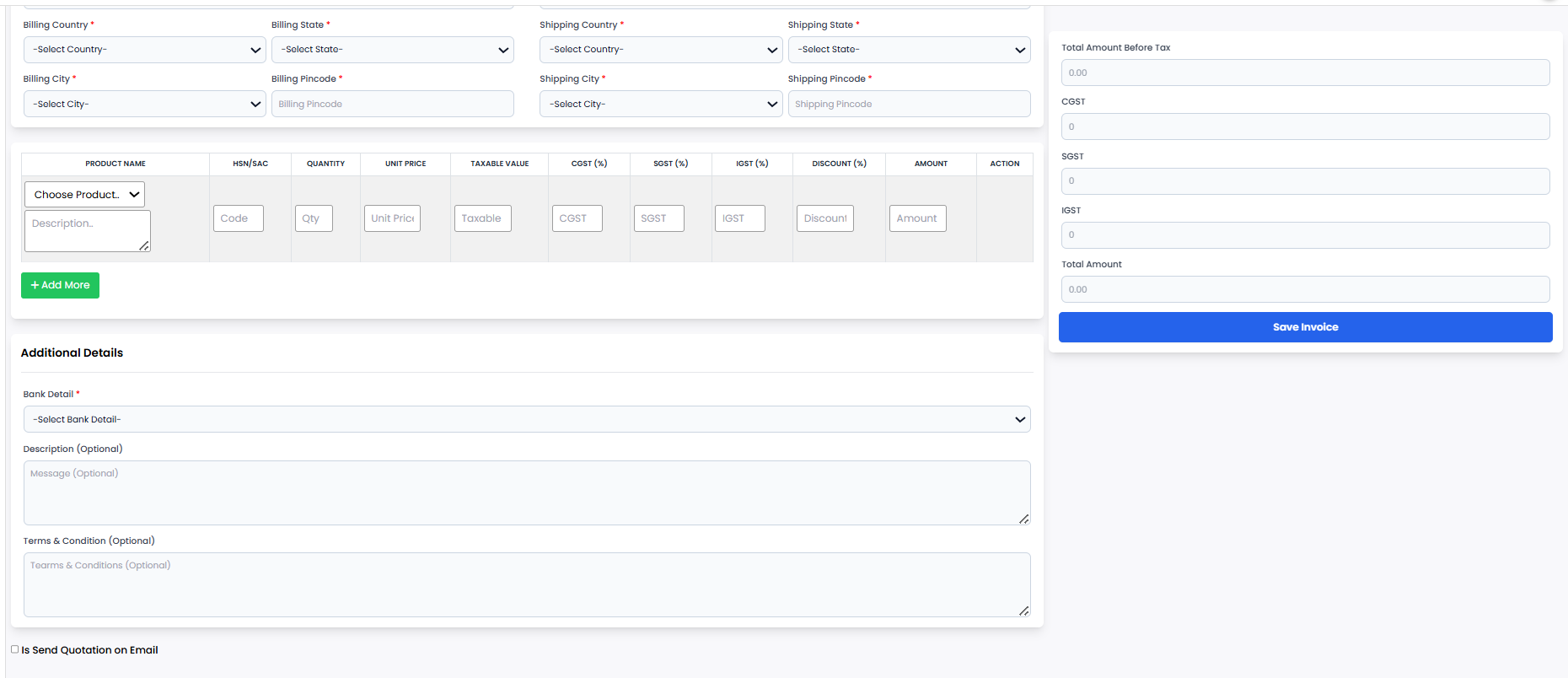This screenshot has width=1568, height=678.
Task: Click the plus icon on Add More
Action: click(35, 285)
